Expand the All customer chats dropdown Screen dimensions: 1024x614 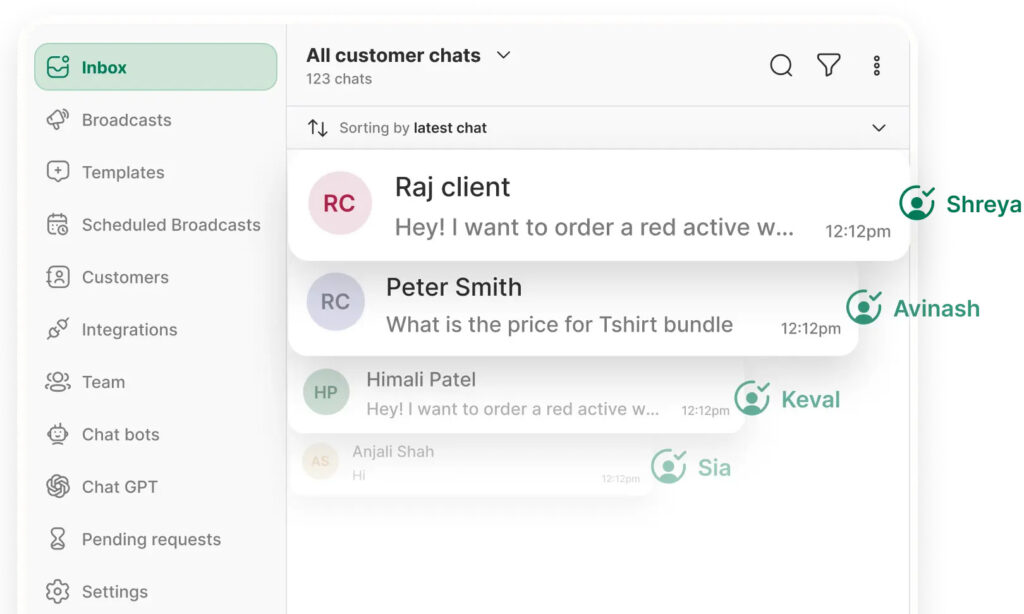[504, 55]
